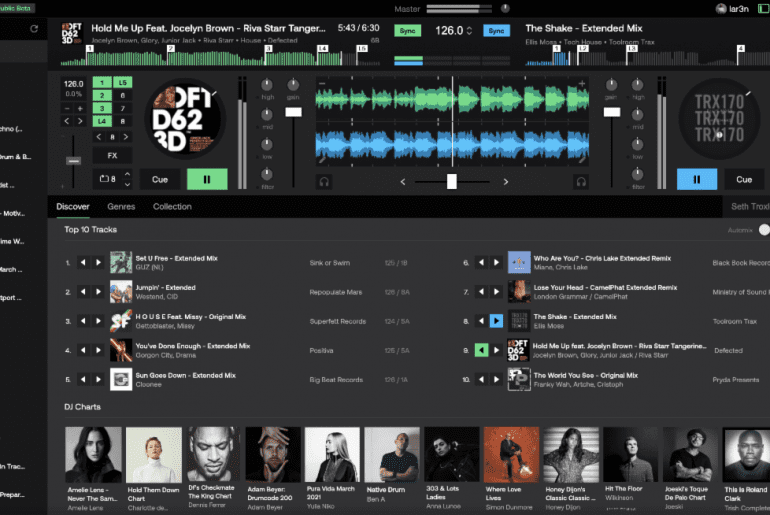Click the left deck gain knob

[x=293, y=85]
